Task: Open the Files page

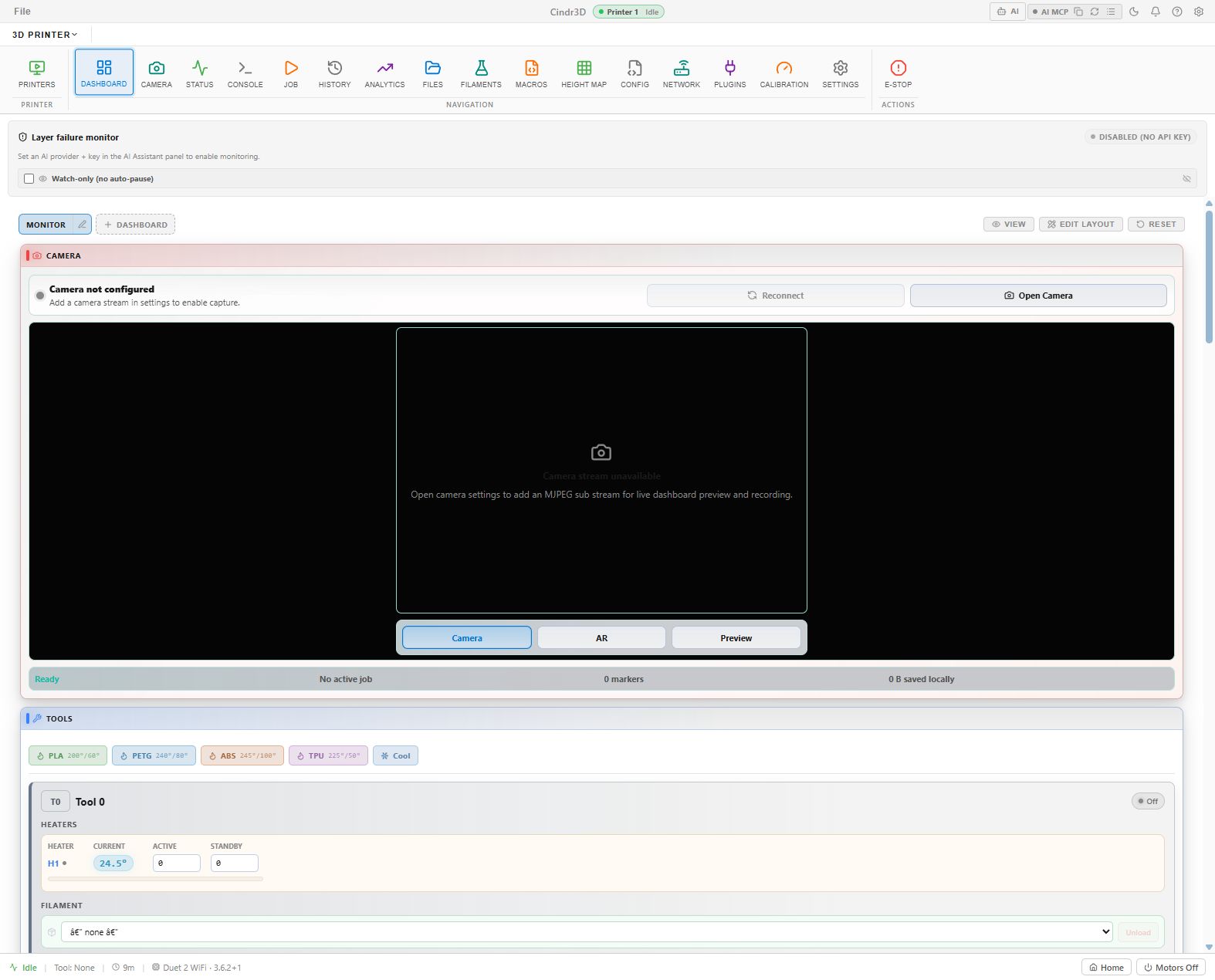Action: pyautogui.click(x=433, y=73)
